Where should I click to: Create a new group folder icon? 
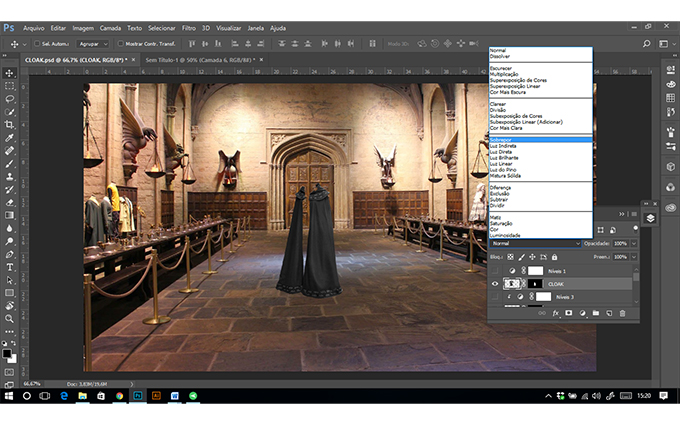pyautogui.click(x=596, y=313)
